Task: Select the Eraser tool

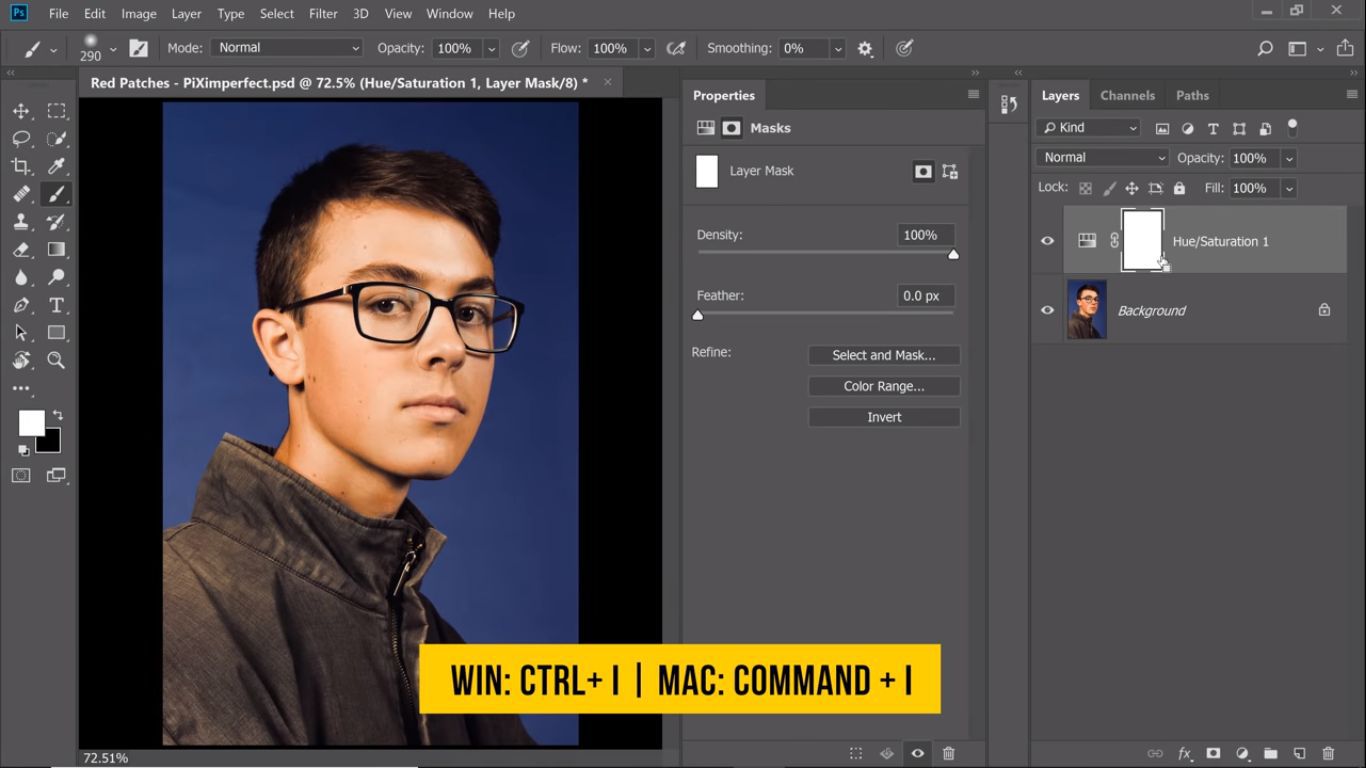Action: pyautogui.click(x=21, y=249)
